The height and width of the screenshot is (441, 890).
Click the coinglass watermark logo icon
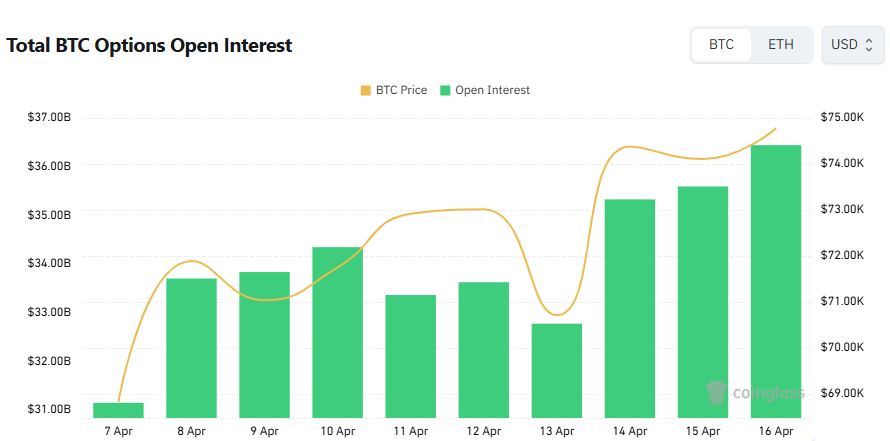point(716,391)
